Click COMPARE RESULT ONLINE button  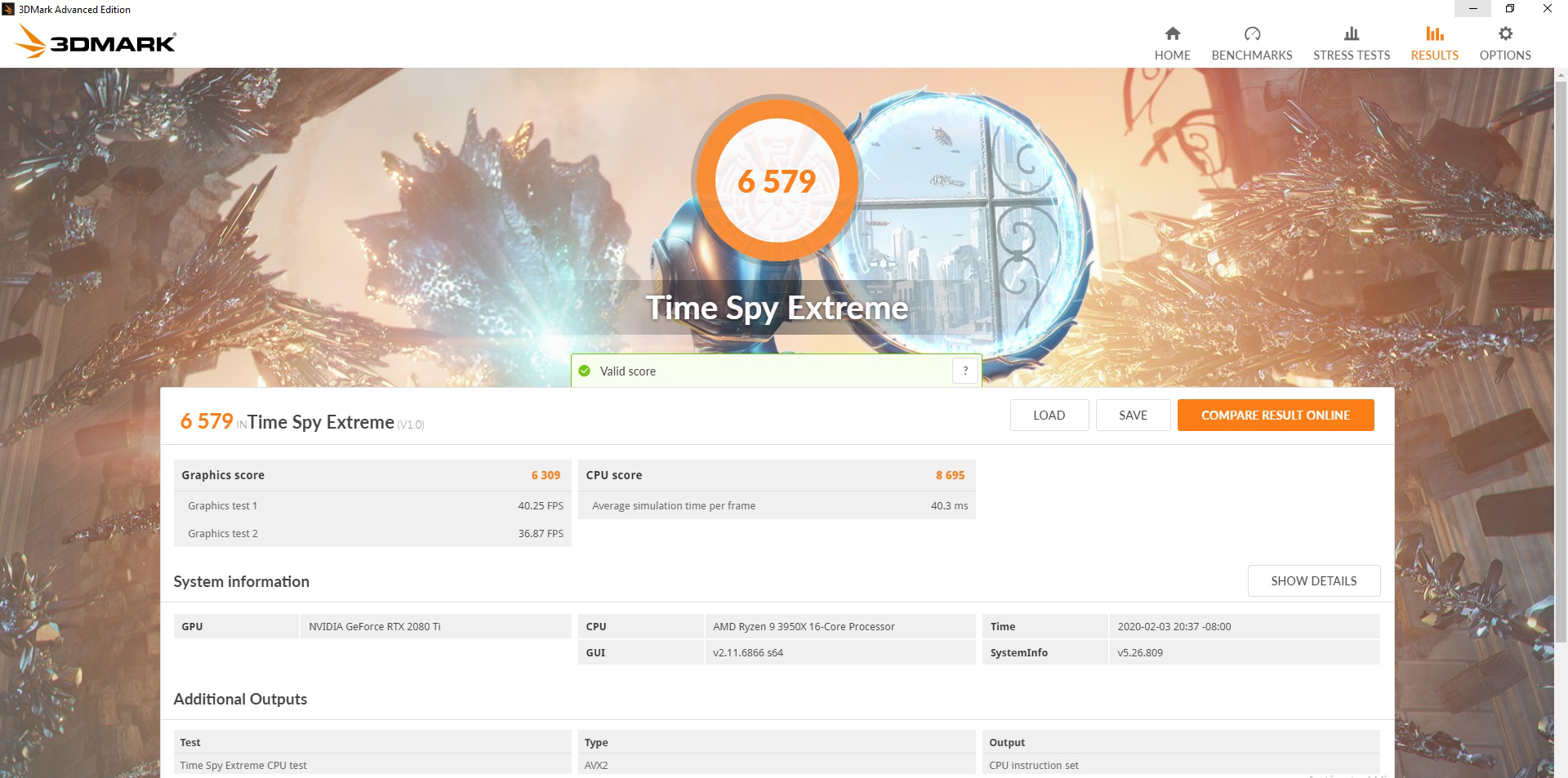pyautogui.click(x=1276, y=415)
